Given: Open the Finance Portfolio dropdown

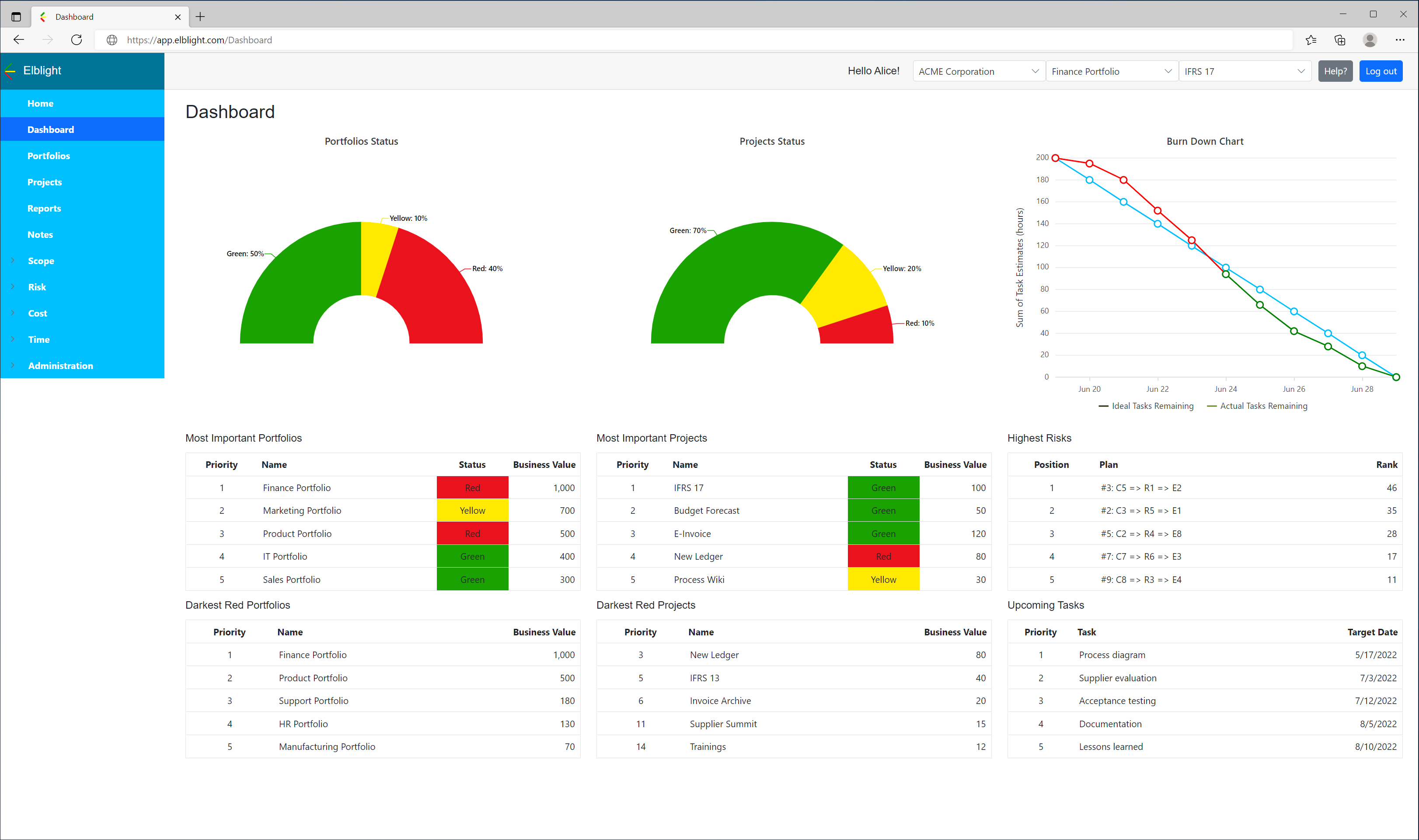Looking at the screenshot, I should tap(1111, 71).
